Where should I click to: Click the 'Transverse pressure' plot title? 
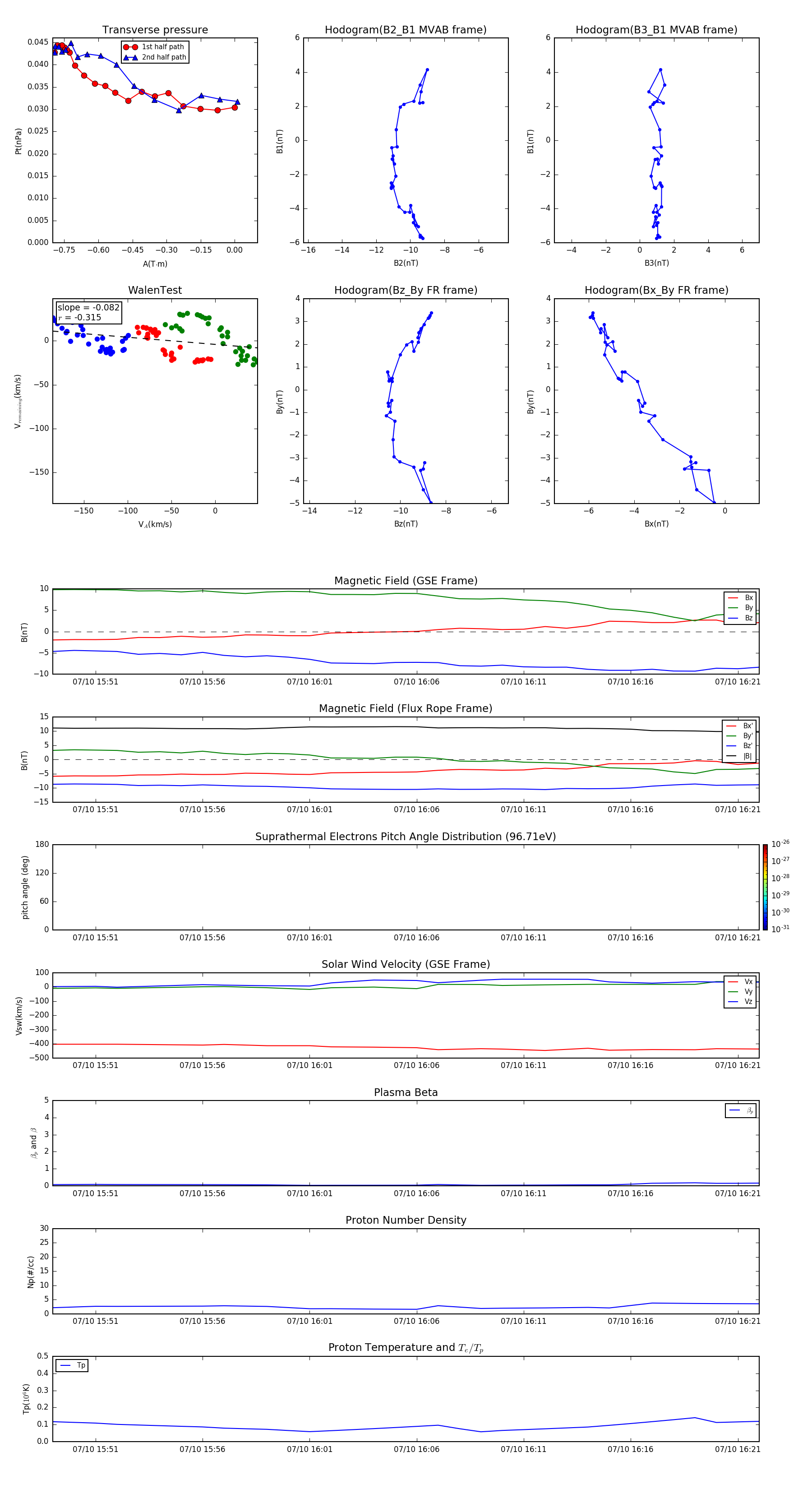[155, 30]
